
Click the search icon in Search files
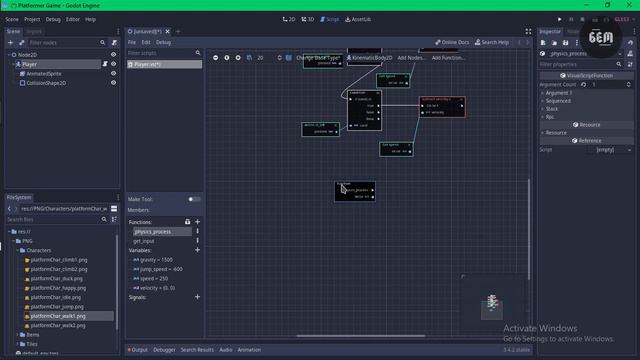click(x=104, y=219)
